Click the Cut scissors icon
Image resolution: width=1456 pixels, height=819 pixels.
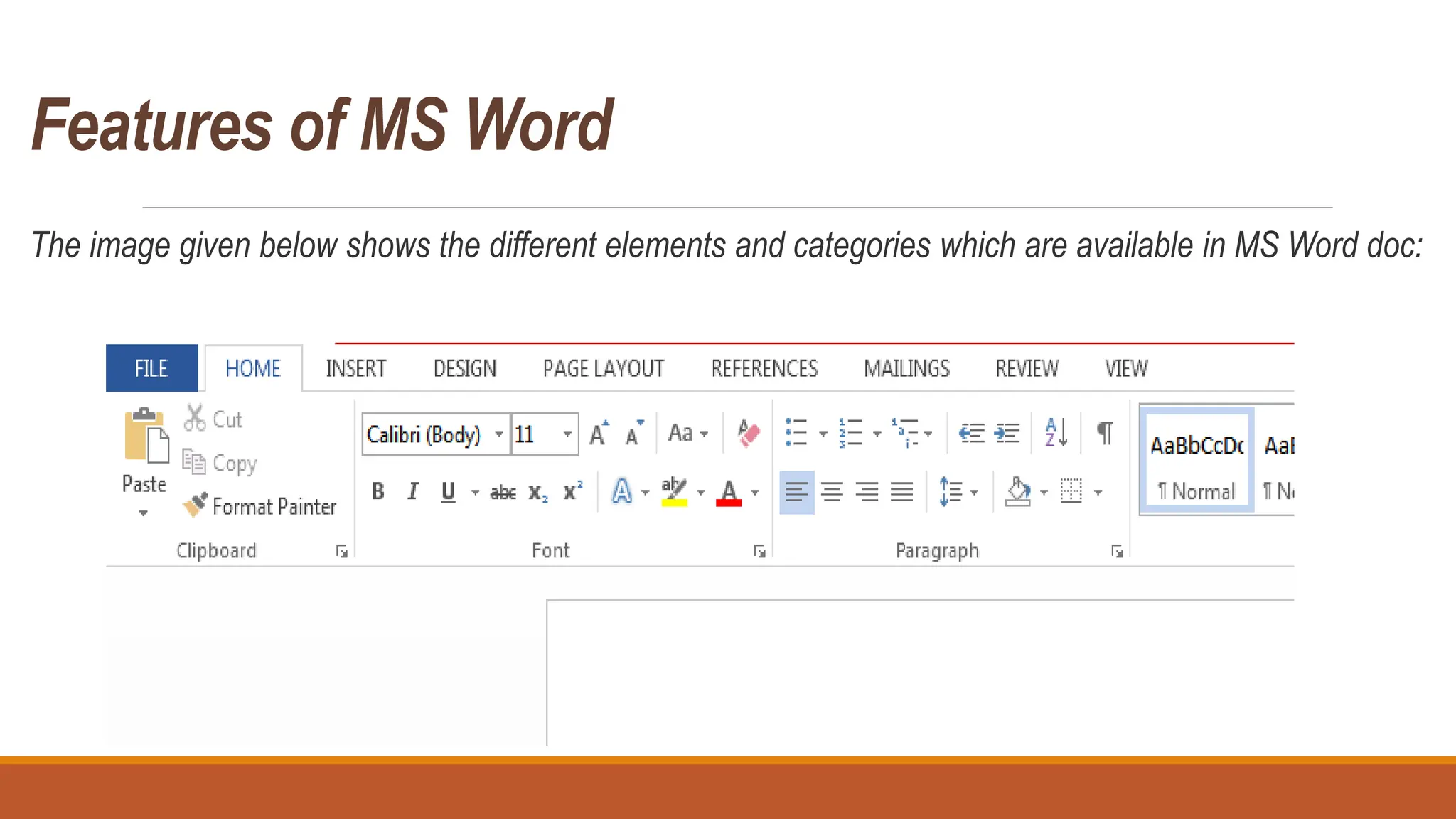tap(194, 419)
